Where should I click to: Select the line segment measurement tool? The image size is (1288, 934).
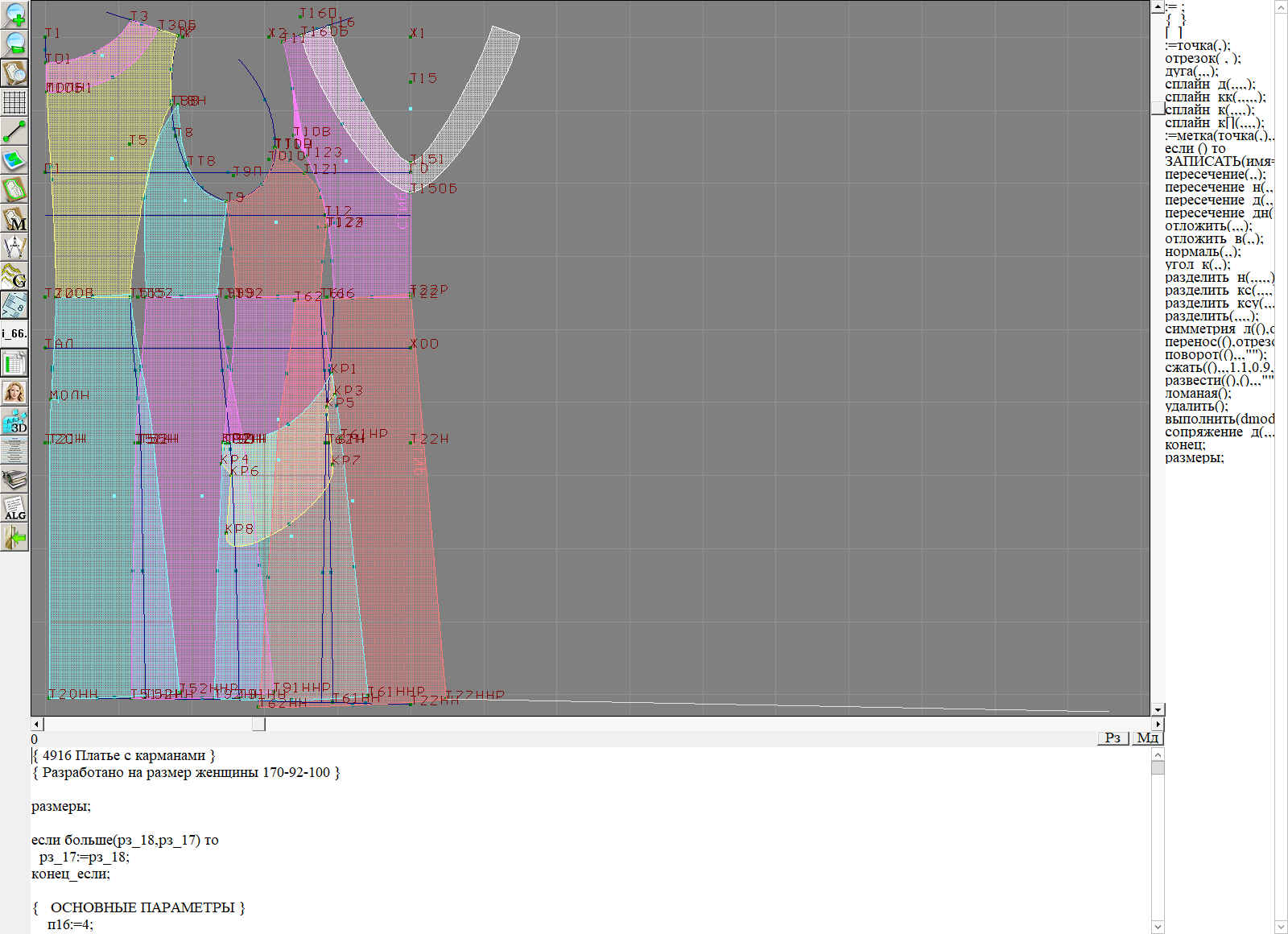(14, 131)
